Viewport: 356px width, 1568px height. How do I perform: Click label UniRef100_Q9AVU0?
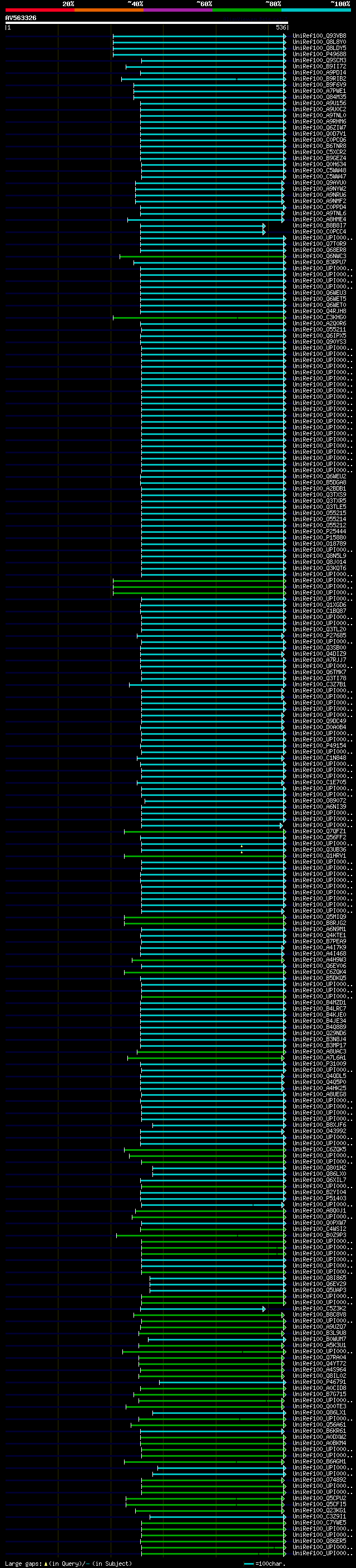[319, 182]
